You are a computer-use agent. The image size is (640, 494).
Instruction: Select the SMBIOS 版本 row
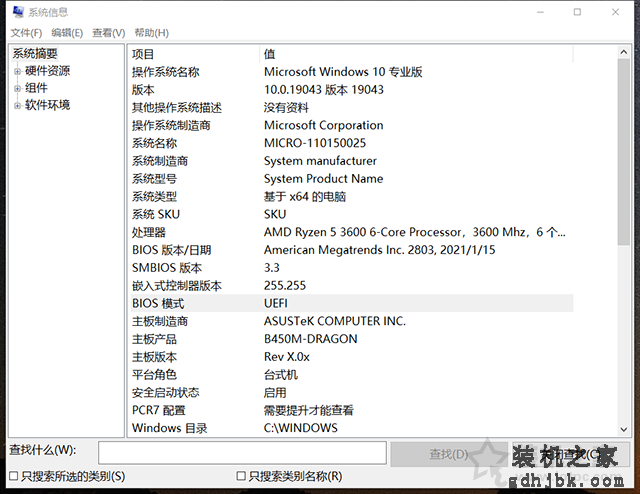352,268
